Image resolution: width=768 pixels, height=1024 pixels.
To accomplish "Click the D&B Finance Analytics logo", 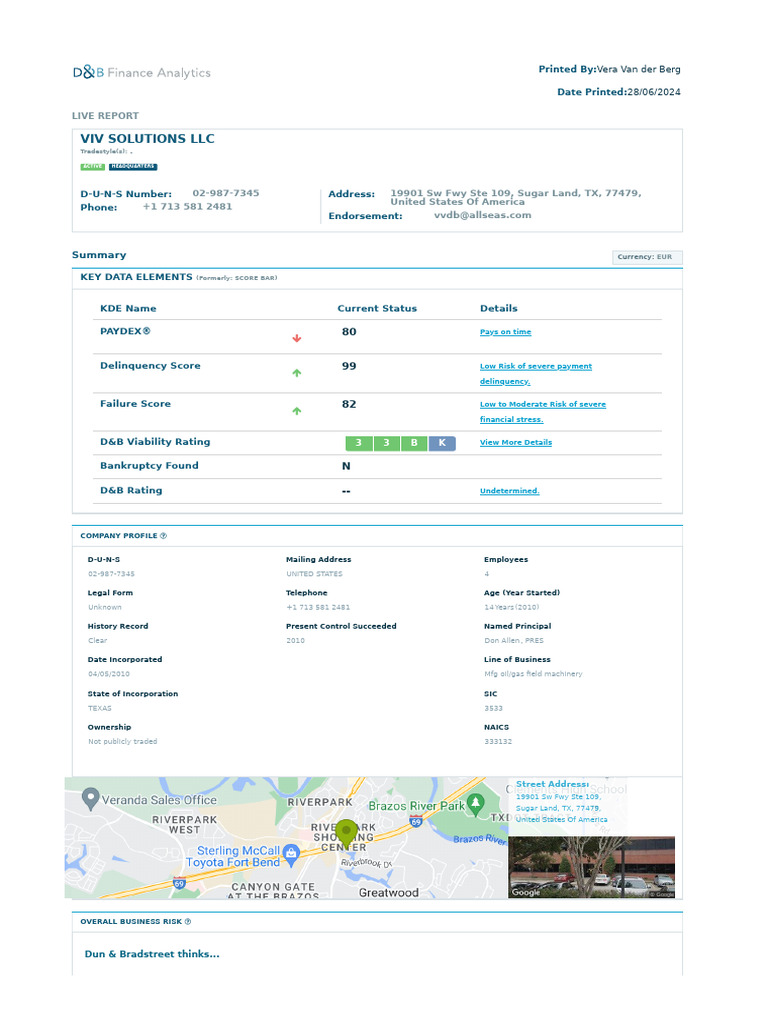I will click(142, 72).
